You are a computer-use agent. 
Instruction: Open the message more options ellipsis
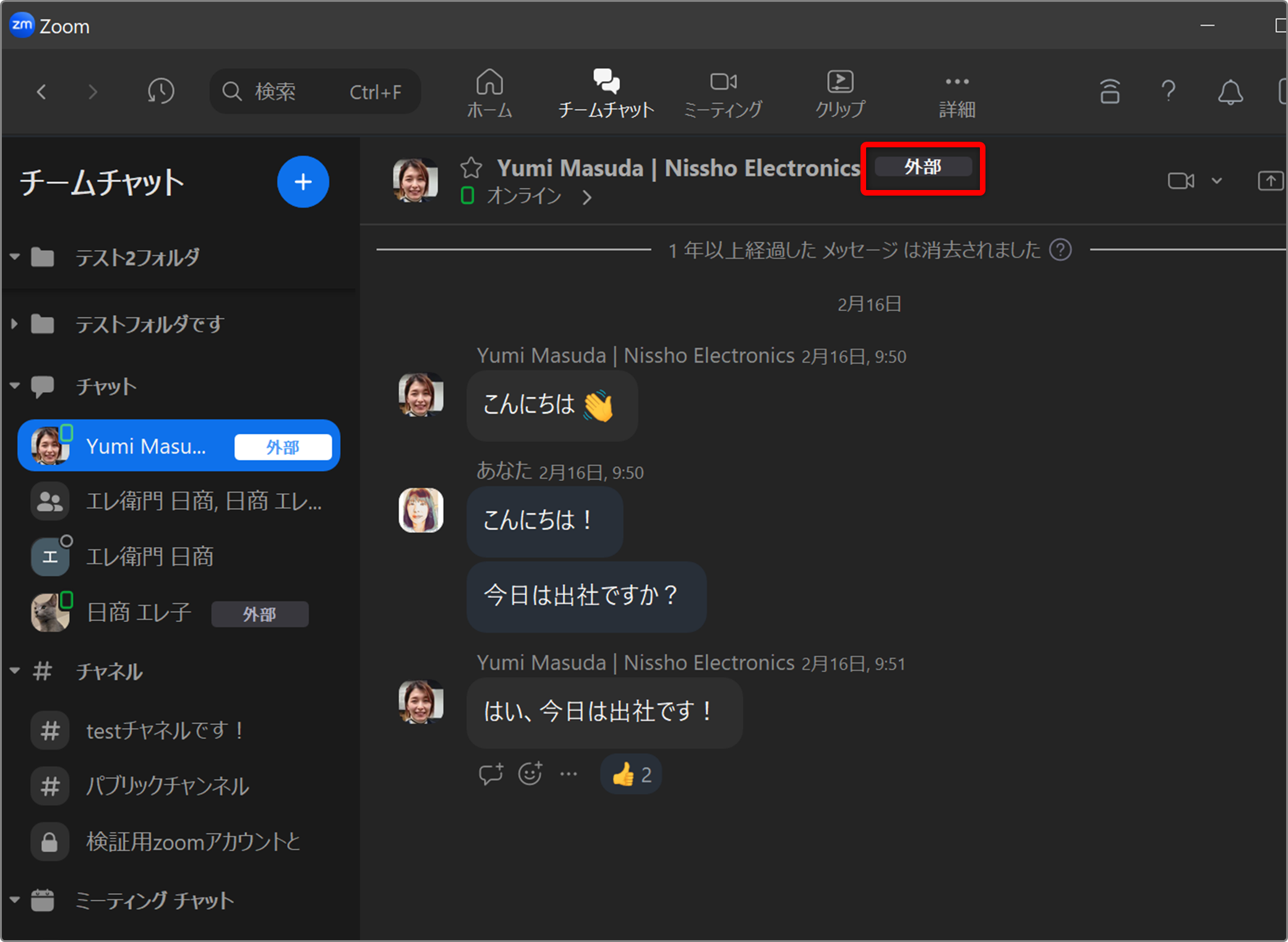[569, 774]
